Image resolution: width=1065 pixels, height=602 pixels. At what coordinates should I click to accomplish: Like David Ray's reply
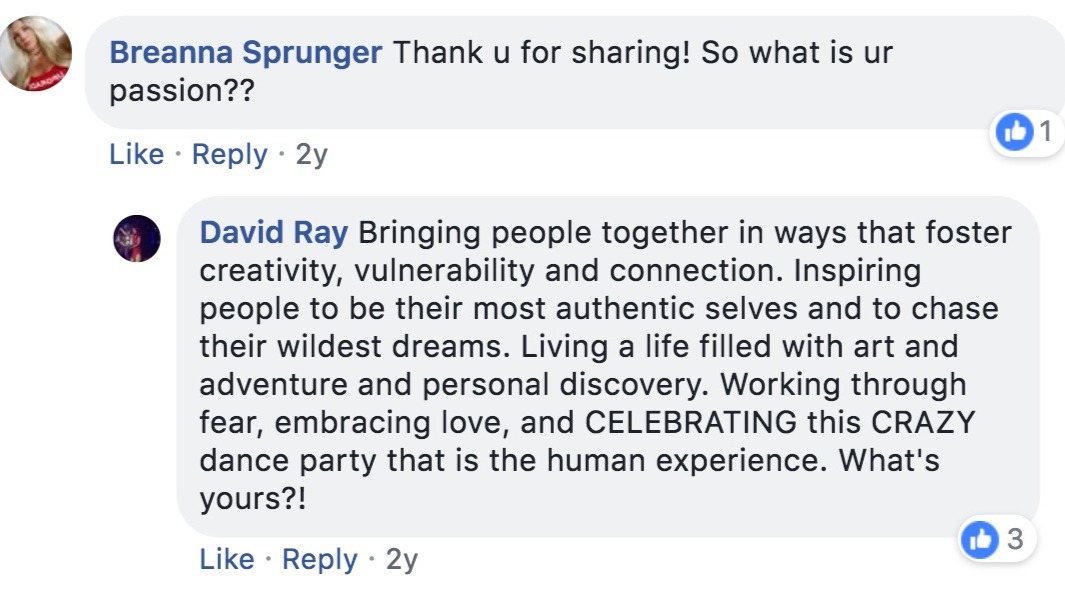(227, 559)
